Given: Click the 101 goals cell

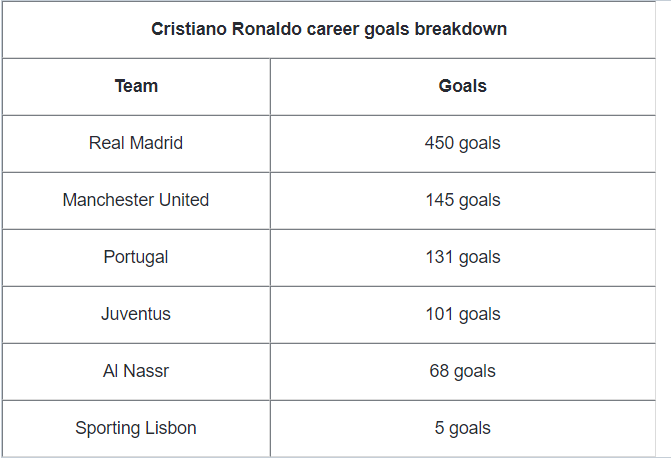Looking at the screenshot, I should click(463, 315).
